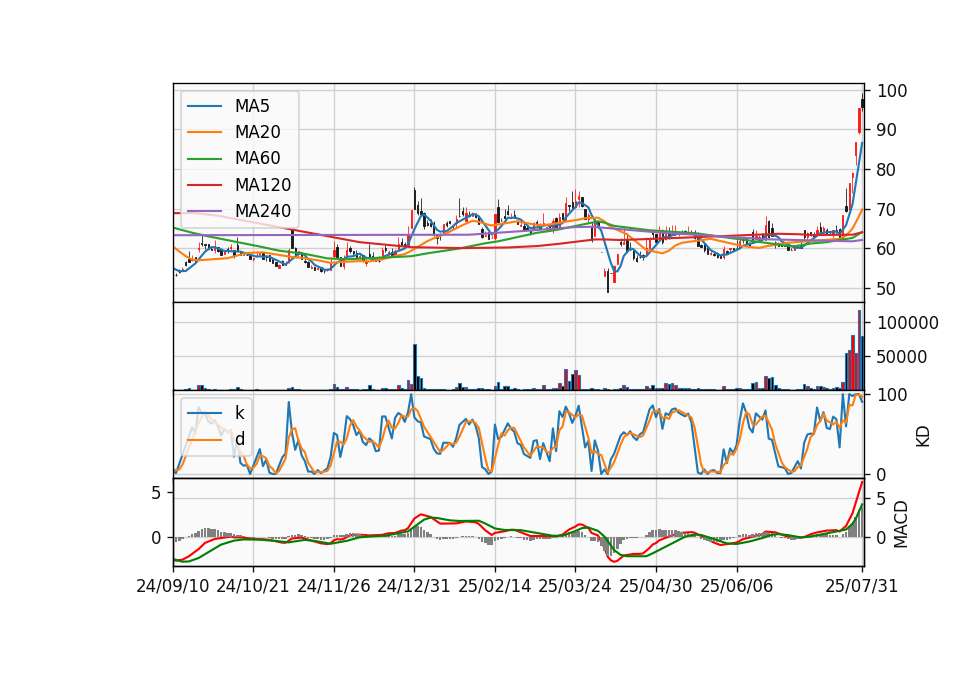Click the MA20 legend label
Viewport: 960px width, 690px height.
point(257,132)
